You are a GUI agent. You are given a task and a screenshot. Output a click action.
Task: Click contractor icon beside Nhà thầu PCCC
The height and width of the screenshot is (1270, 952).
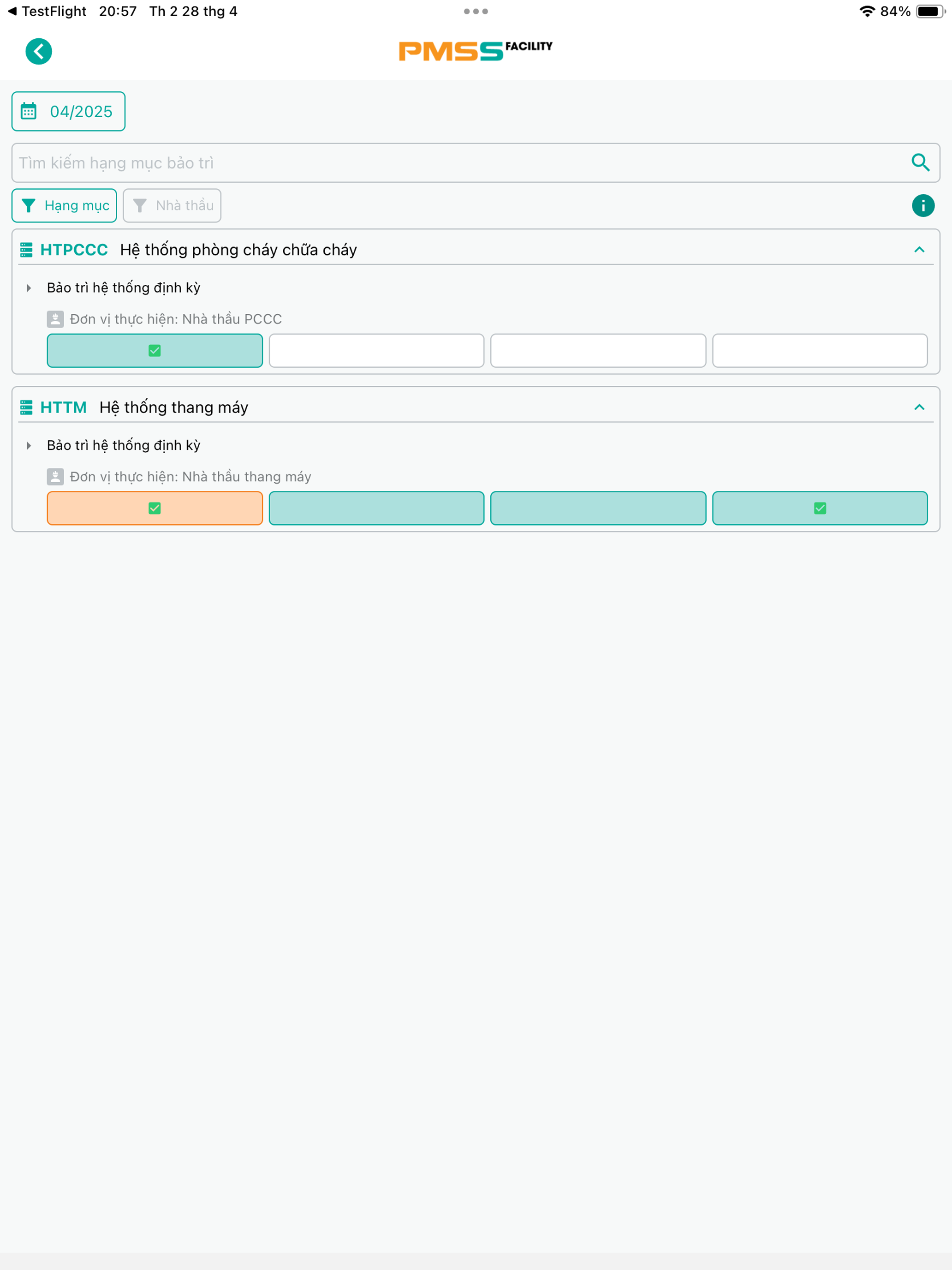[x=55, y=319]
